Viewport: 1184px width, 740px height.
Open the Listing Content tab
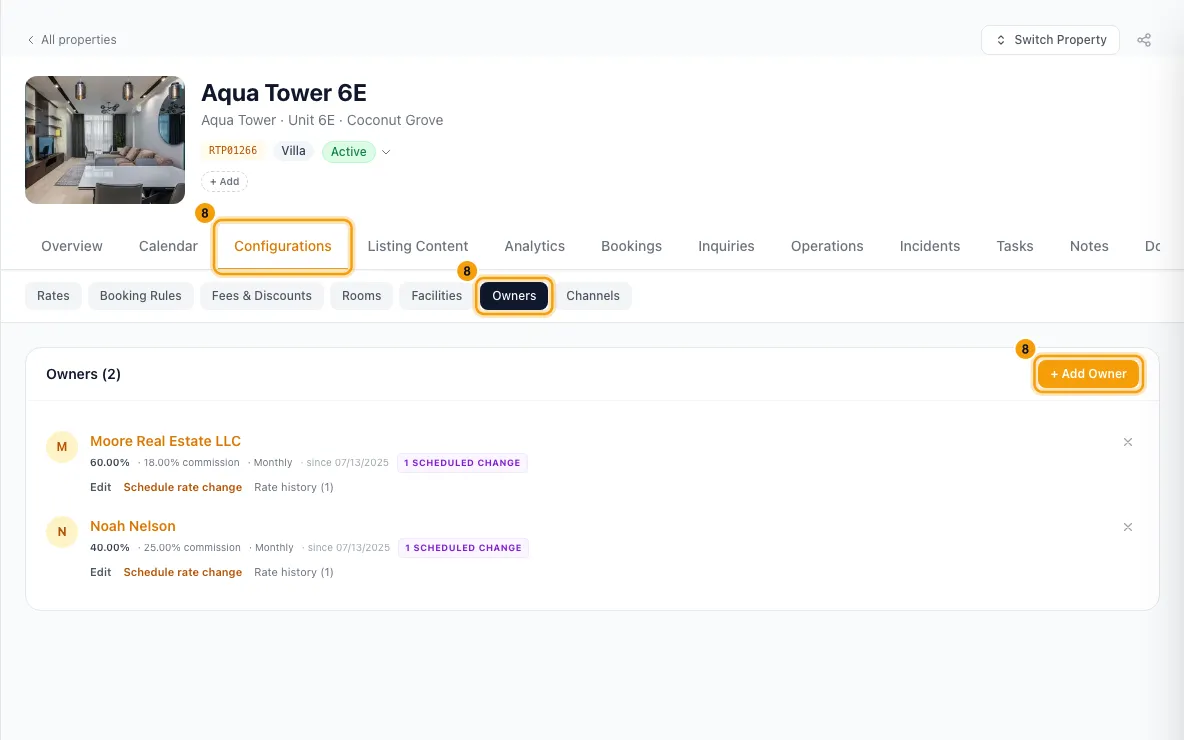418,246
